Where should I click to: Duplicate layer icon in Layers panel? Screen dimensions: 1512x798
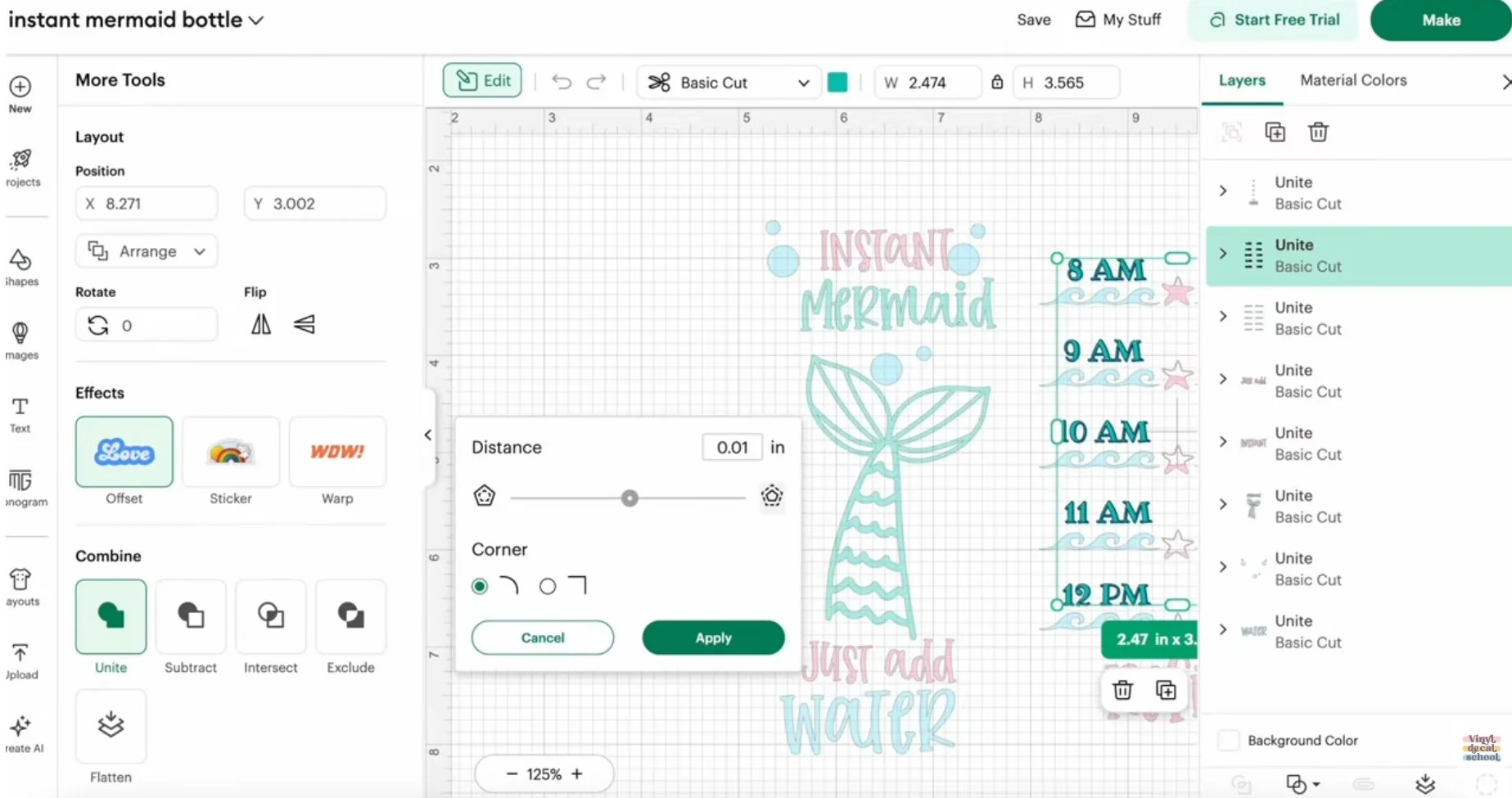pos(1275,132)
